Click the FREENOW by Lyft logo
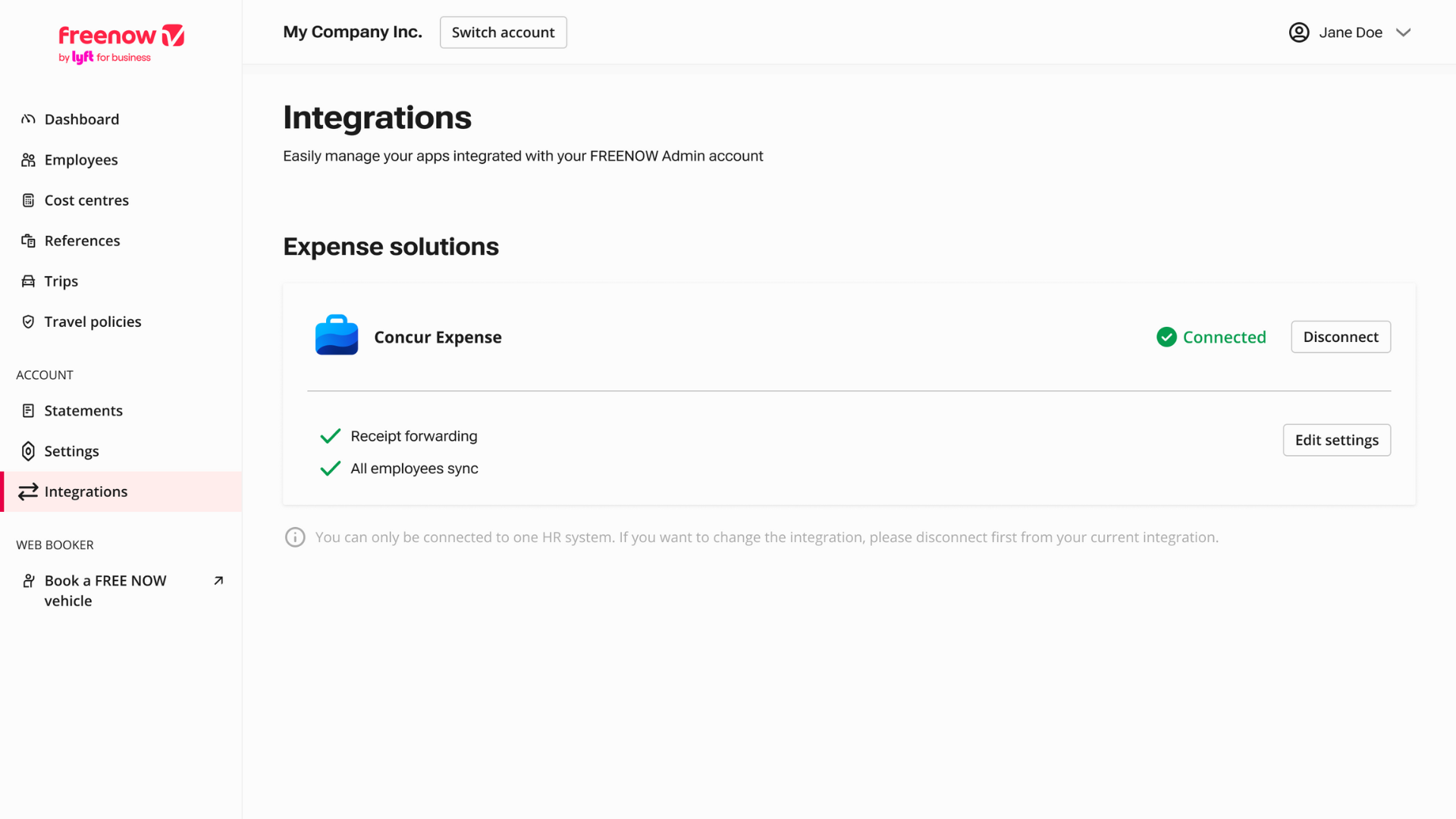This screenshot has height=819, width=1456. (x=121, y=43)
